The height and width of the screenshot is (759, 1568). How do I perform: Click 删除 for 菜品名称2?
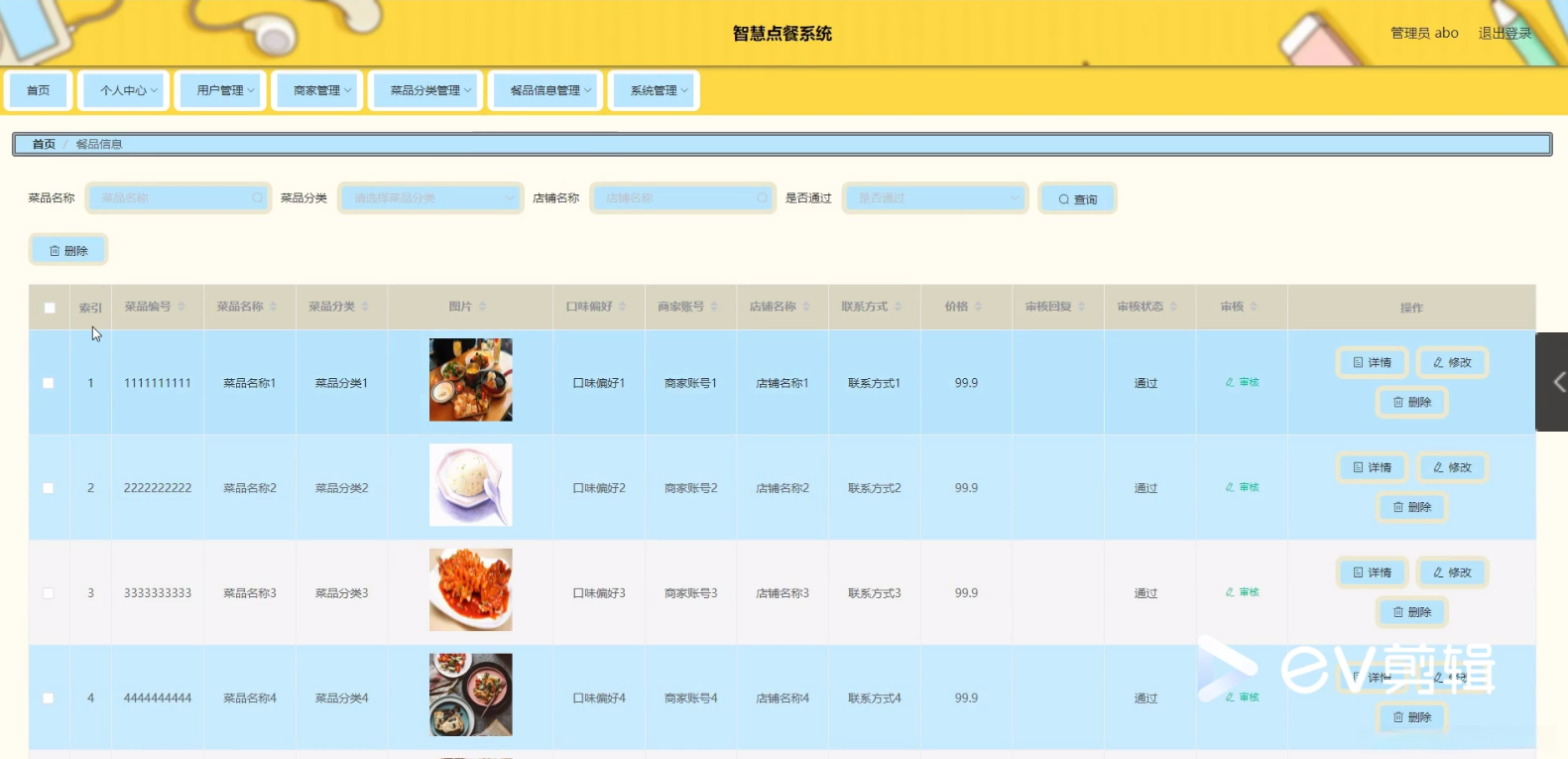click(x=1412, y=507)
